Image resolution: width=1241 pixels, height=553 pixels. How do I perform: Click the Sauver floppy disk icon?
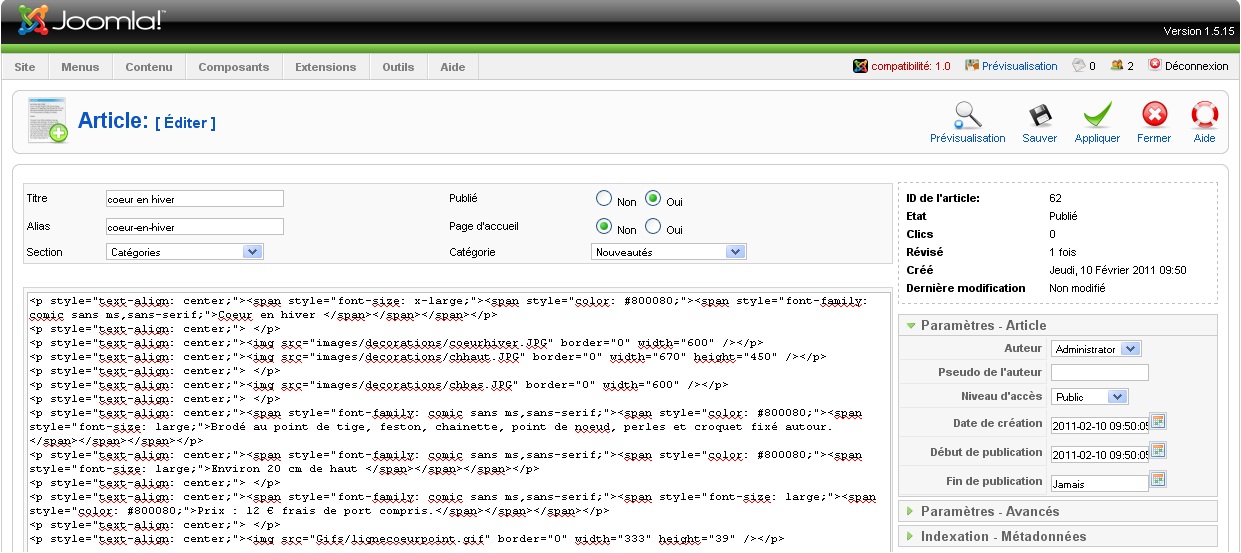coord(1039,115)
